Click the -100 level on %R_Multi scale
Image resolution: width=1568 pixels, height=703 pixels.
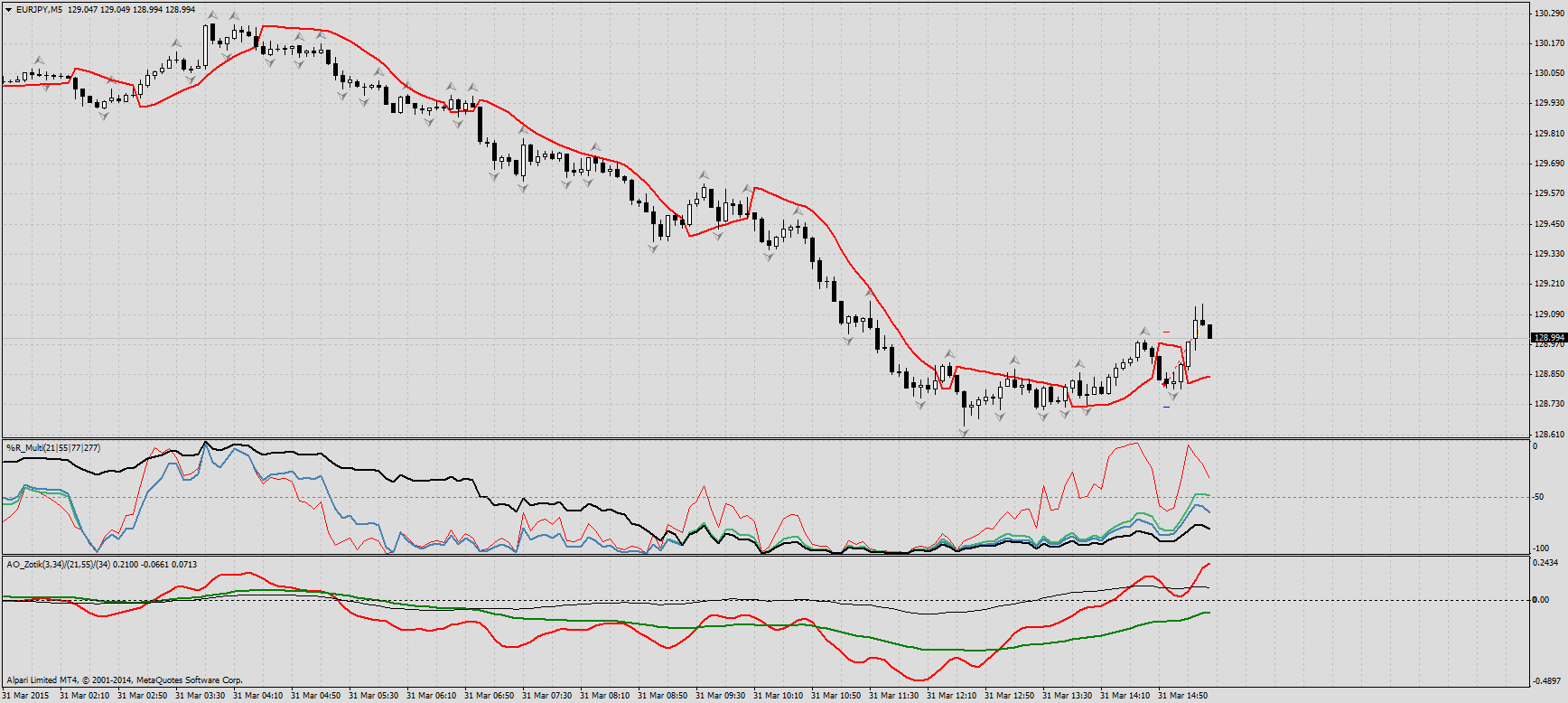pos(1540,548)
